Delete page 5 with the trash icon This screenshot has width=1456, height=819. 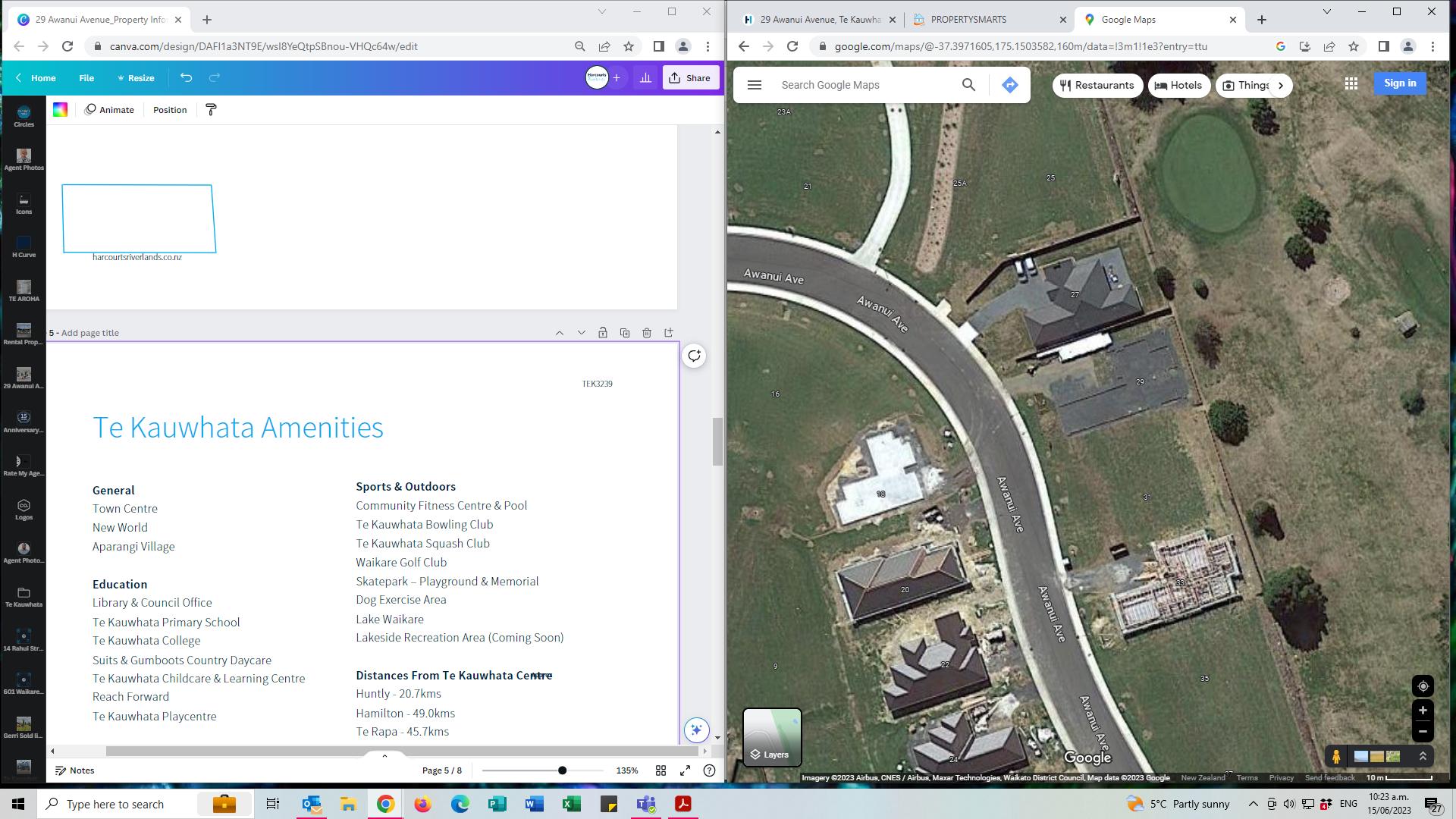click(647, 333)
